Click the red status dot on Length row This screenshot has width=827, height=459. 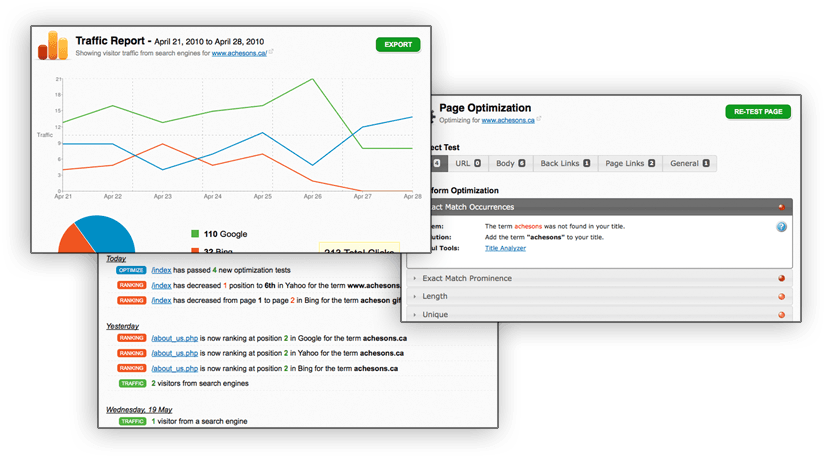(x=781, y=297)
